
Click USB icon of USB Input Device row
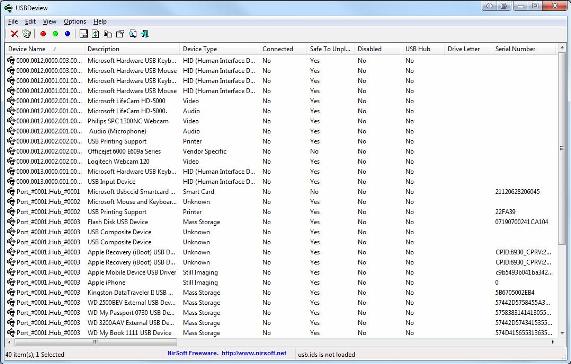pos(11,181)
